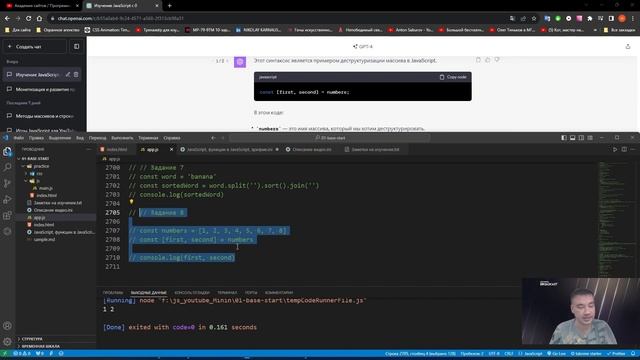Collapse the practice folder in Explorer
The image size is (640, 360).
[23, 166]
